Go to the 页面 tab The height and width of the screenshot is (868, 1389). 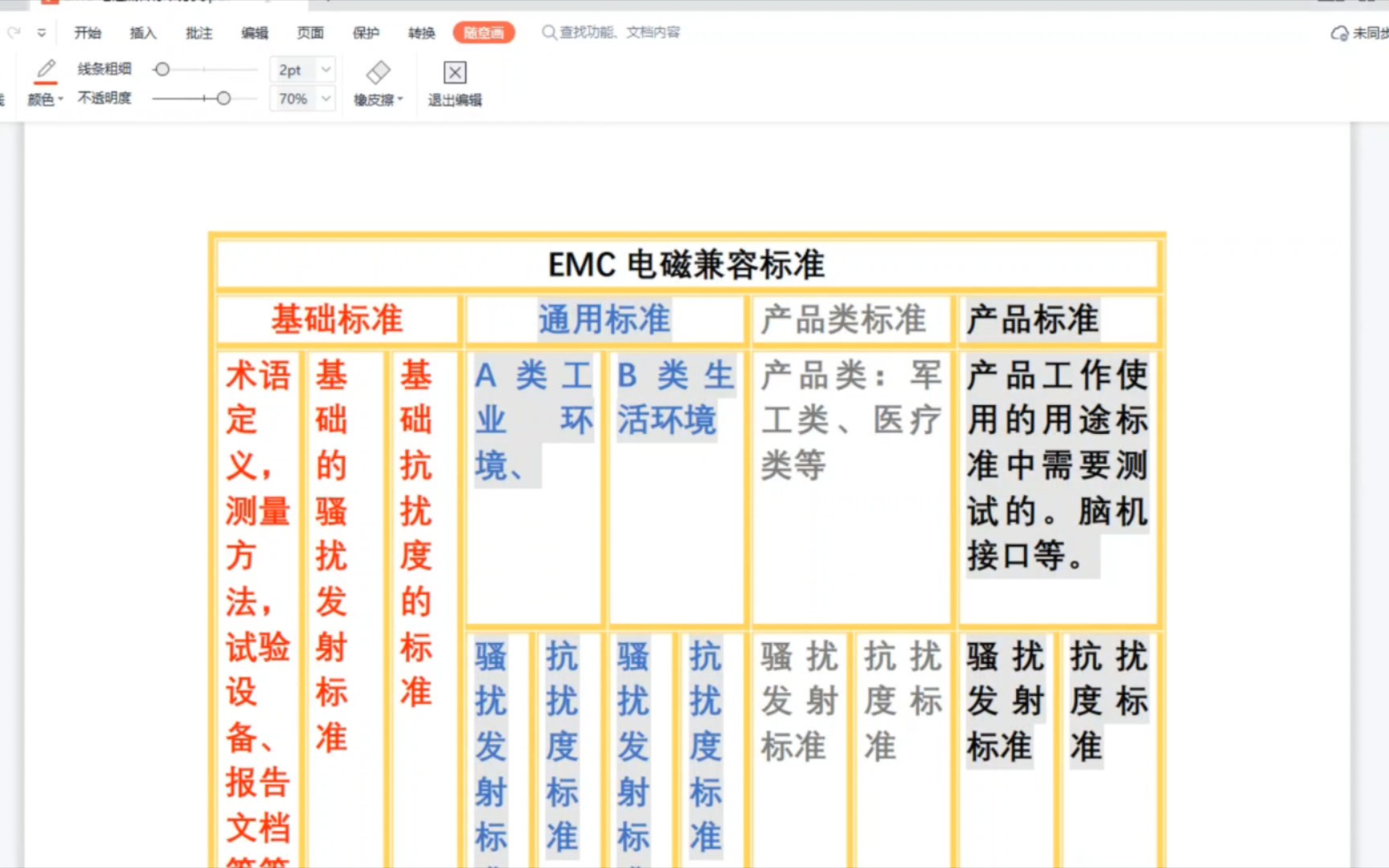pyautogui.click(x=310, y=33)
